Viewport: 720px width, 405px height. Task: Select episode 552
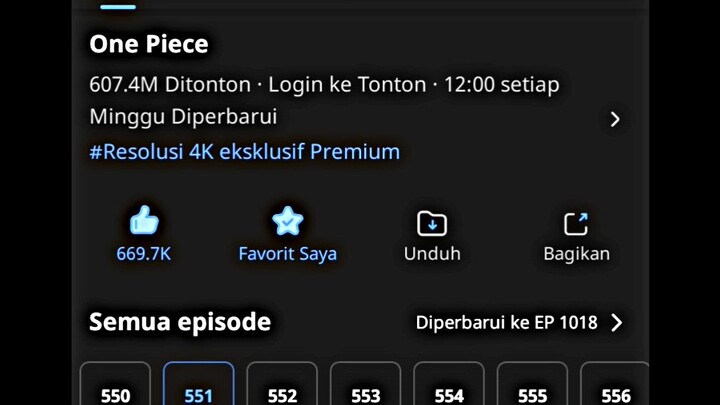coord(282,384)
